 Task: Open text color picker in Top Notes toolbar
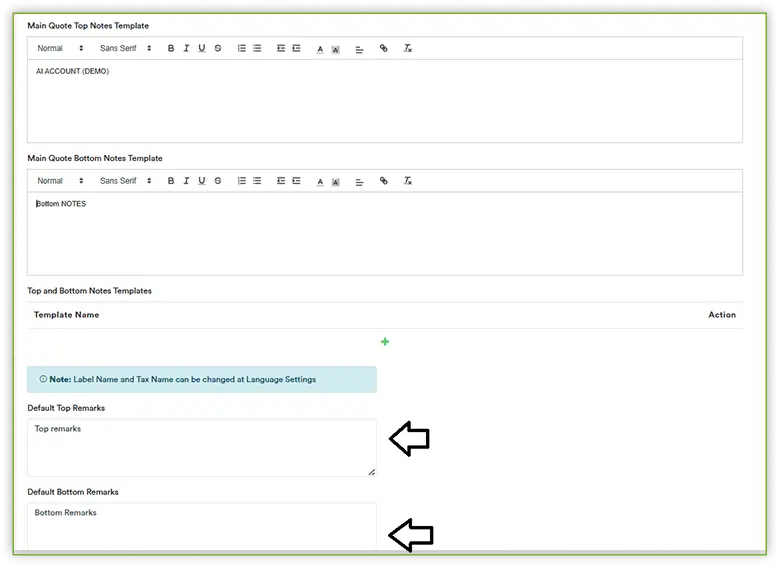pos(320,49)
